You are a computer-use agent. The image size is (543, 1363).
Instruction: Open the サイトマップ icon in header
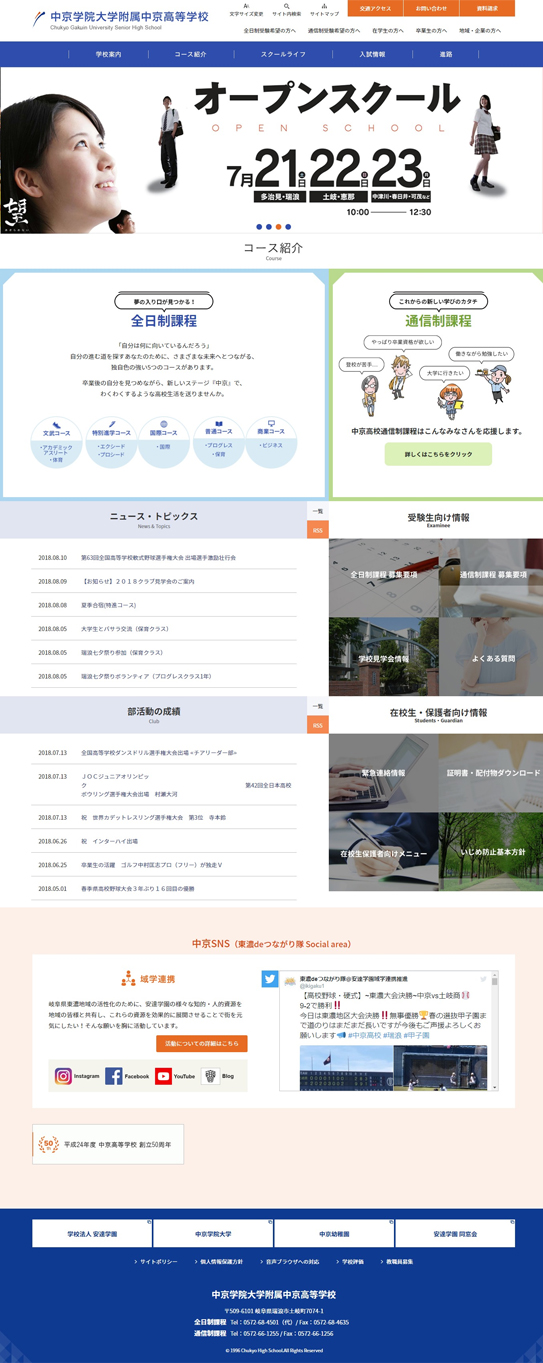pyautogui.click(x=324, y=6)
